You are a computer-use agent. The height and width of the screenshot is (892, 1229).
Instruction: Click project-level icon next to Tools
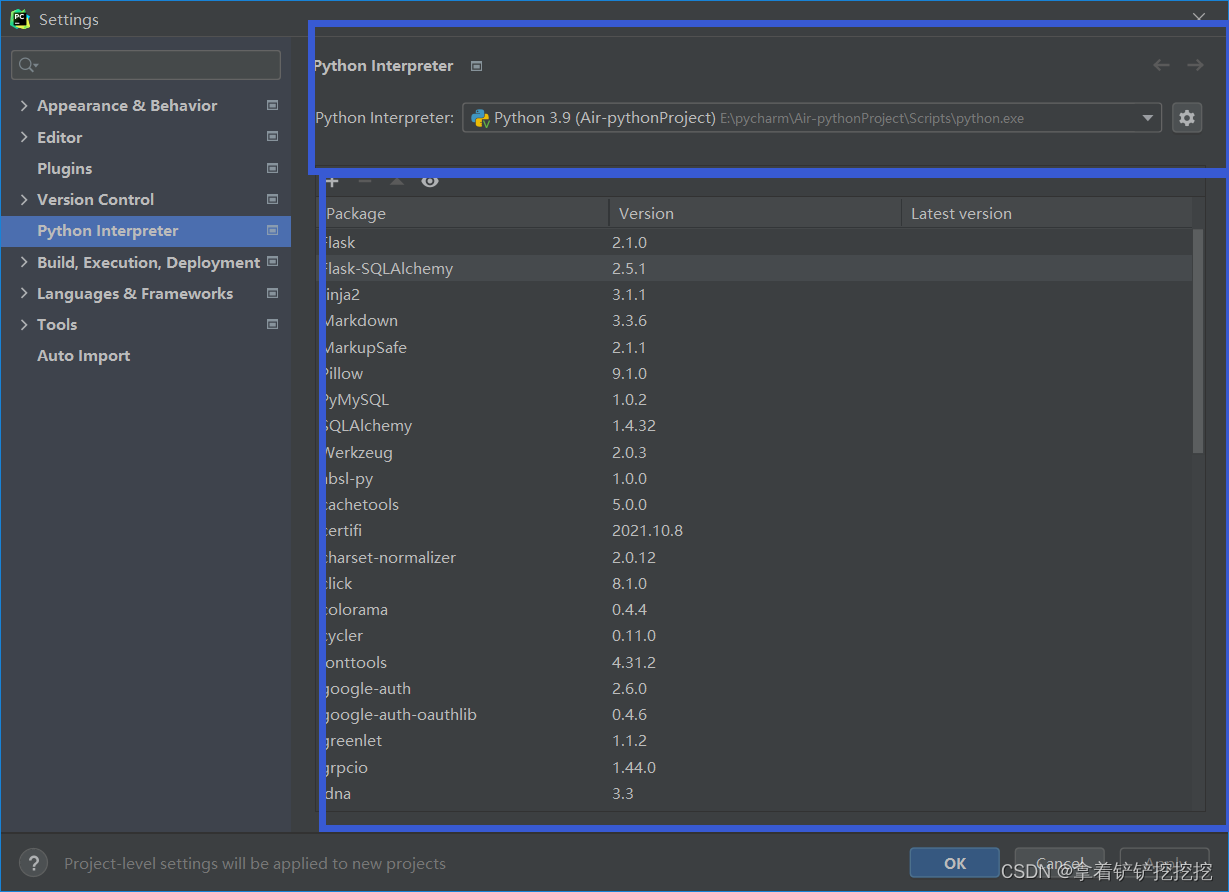click(273, 324)
